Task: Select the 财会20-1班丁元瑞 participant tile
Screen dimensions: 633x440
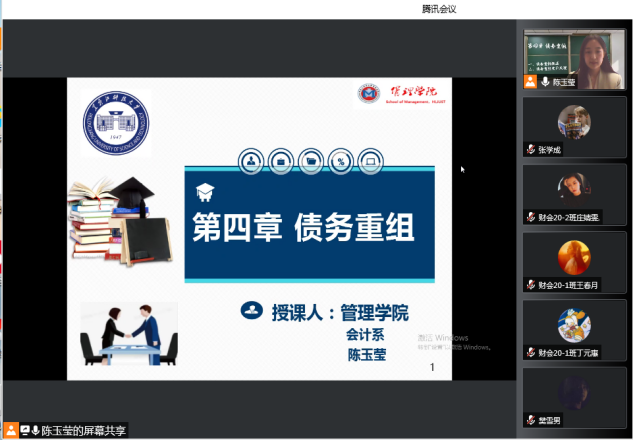Action: pyautogui.click(x=574, y=329)
